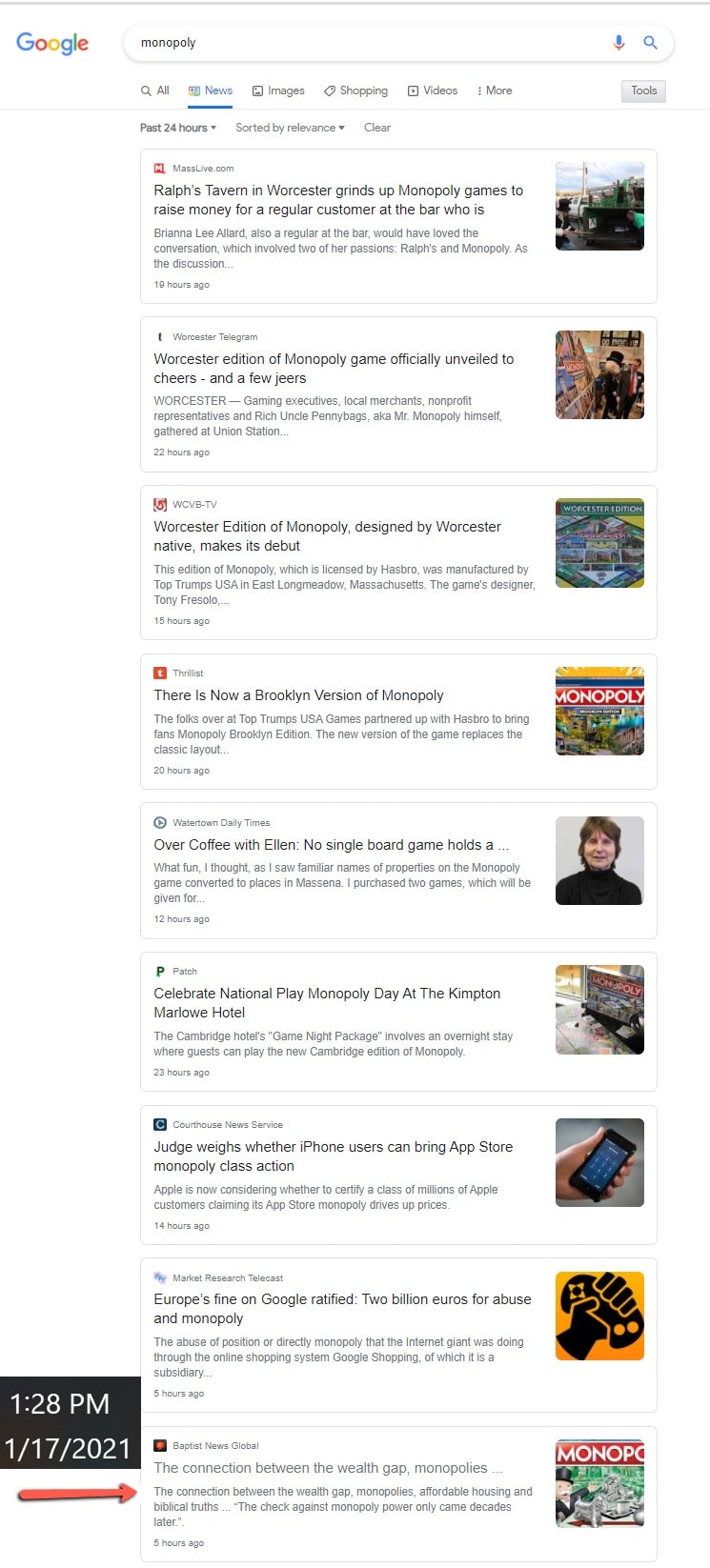Open the MassLive.com source icon
The image size is (710, 1568).
point(159,169)
